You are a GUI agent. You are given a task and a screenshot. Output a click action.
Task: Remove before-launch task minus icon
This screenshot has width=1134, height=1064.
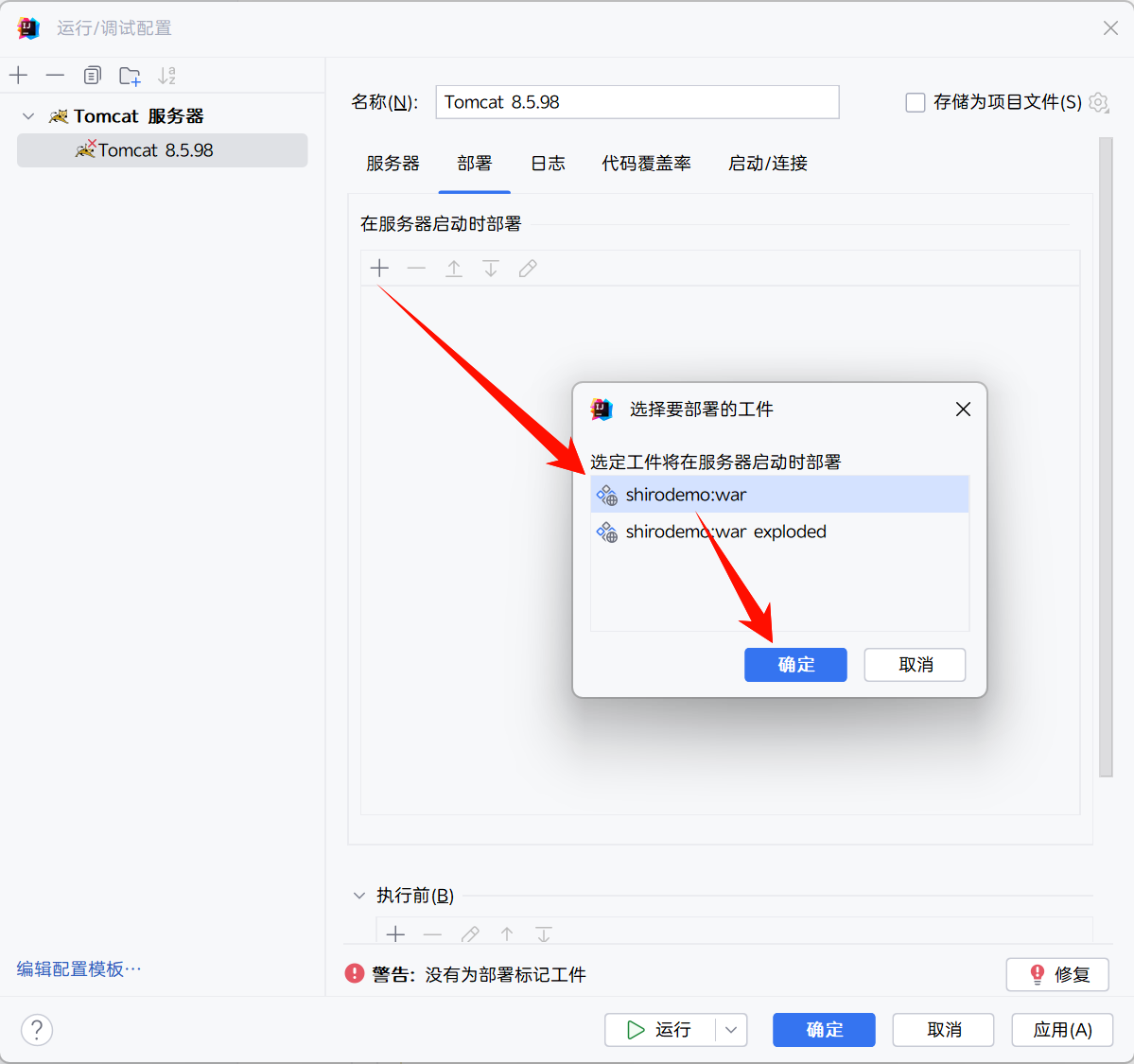click(x=432, y=934)
